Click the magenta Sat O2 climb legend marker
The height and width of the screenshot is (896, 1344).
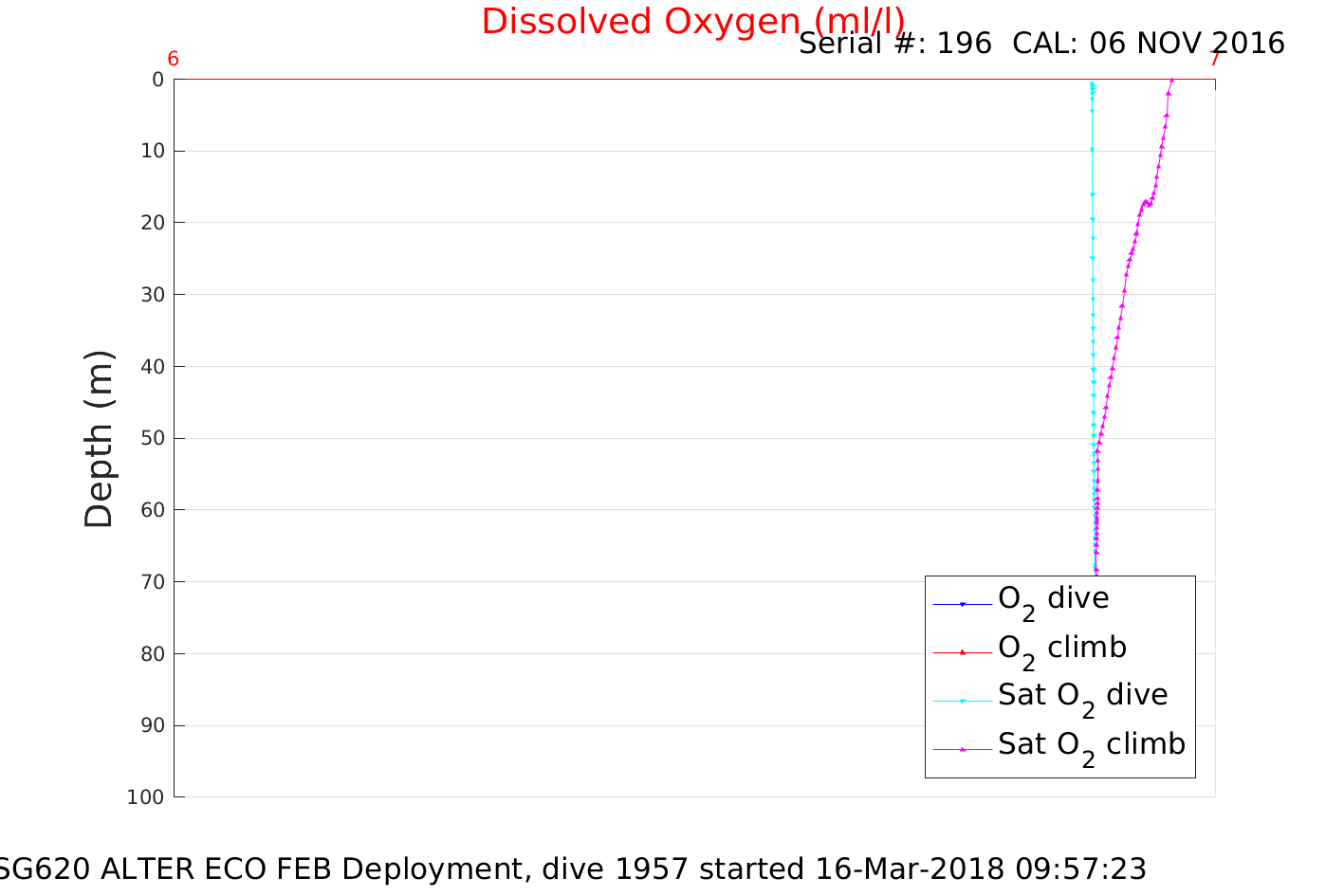(x=963, y=749)
